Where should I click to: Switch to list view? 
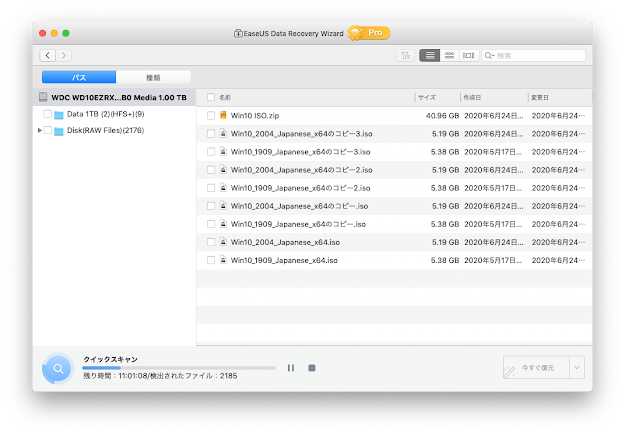pyautogui.click(x=430, y=55)
